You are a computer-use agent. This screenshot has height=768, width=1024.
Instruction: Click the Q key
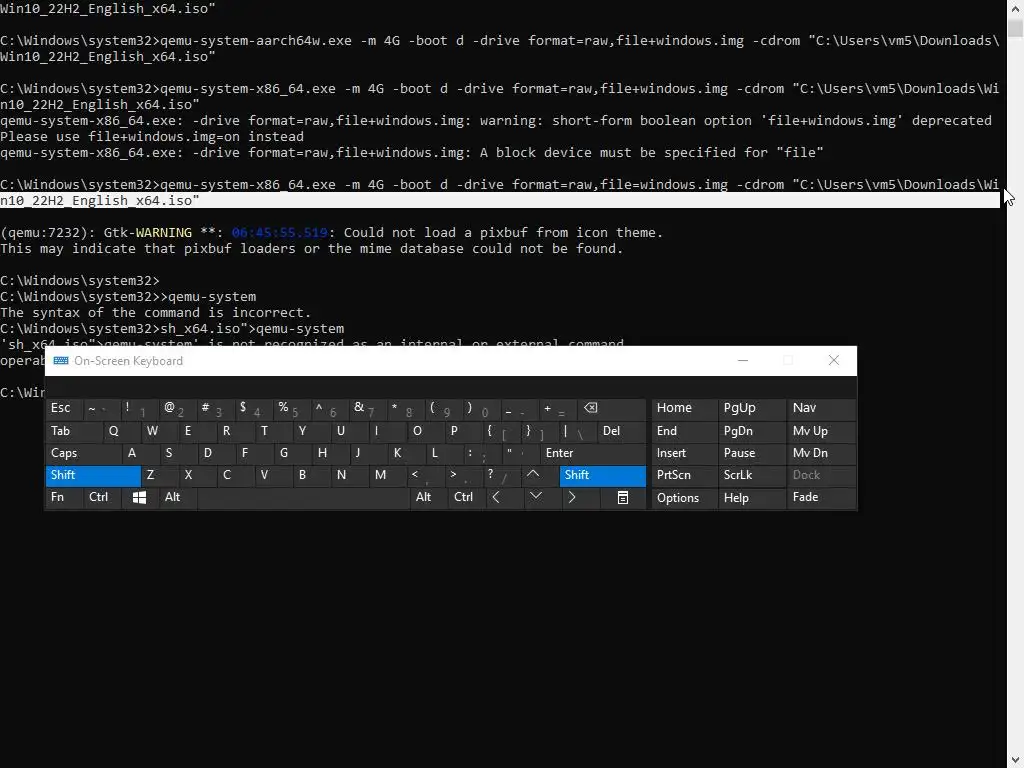coord(121,431)
